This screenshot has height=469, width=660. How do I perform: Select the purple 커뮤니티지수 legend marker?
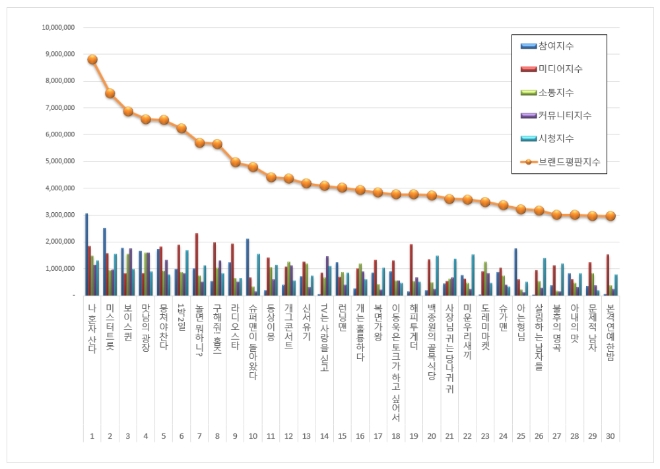[x=528, y=116]
